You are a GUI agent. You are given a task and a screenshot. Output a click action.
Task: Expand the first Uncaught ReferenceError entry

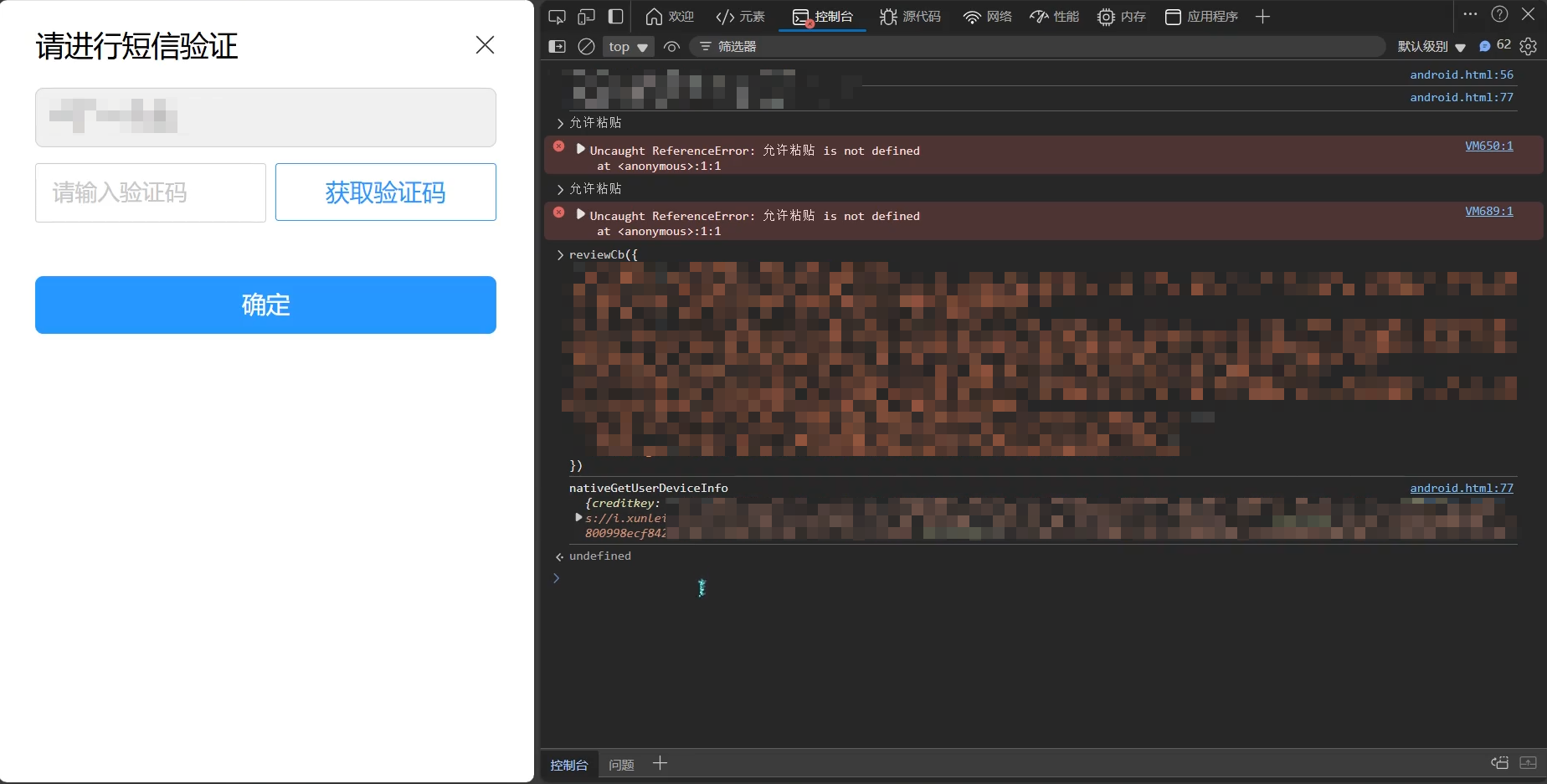[x=581, y=149]
